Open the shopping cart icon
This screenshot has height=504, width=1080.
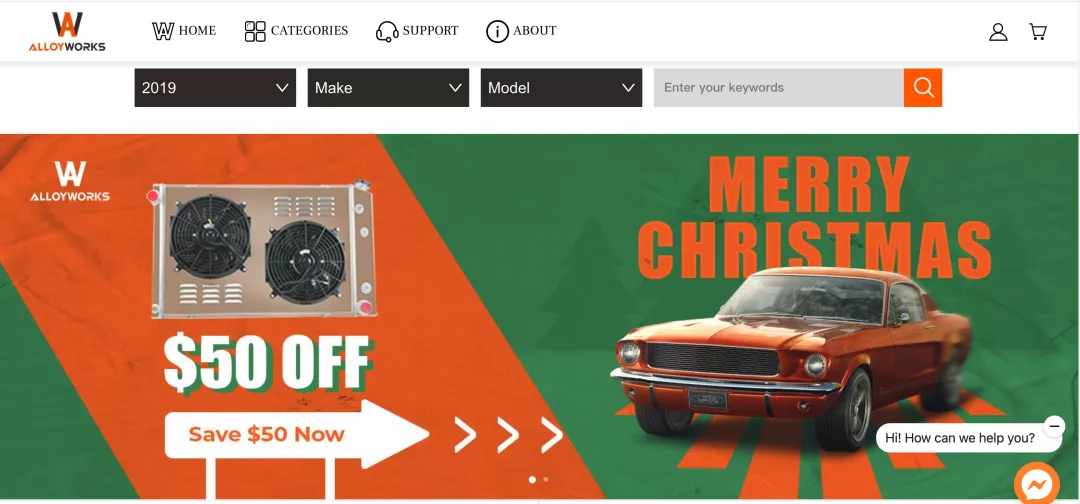(x=1038, y=32)
